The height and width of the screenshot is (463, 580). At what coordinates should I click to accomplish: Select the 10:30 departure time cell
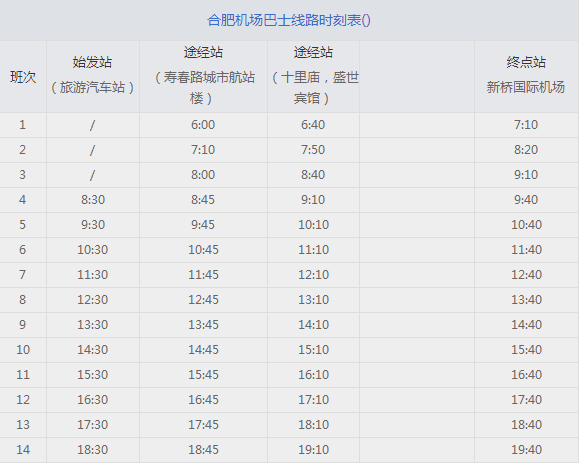click(x=92, y=250)
